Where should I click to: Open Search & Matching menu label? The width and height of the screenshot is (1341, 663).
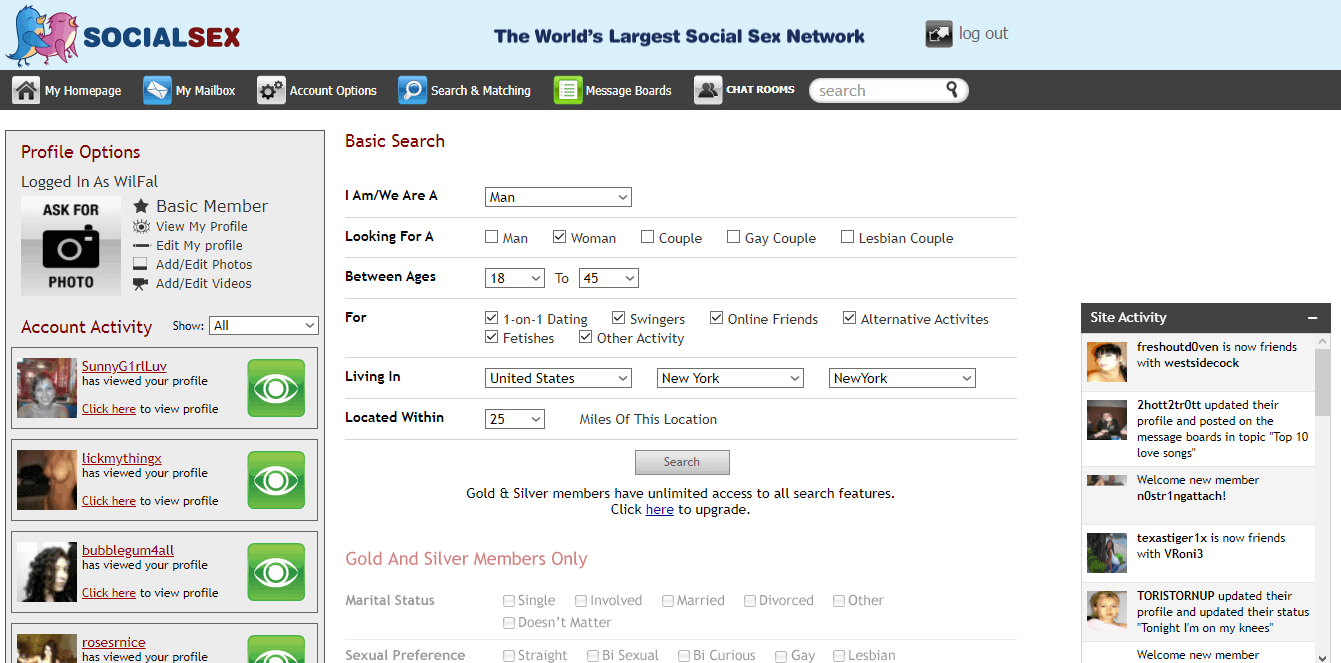pos(481,91)
